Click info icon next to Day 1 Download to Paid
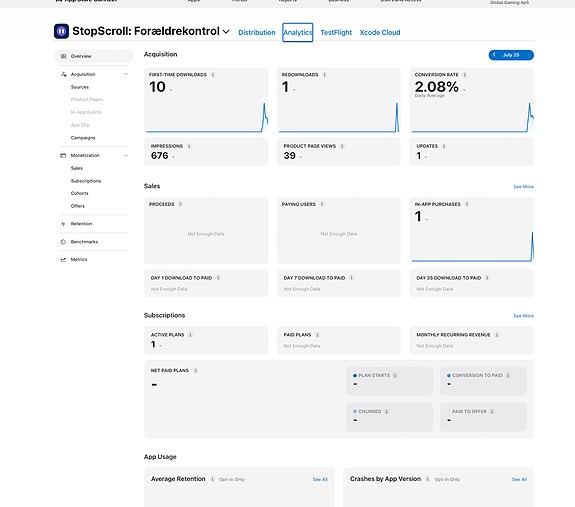The height and width of the screenshot is (507, 575). pos(218,278)
